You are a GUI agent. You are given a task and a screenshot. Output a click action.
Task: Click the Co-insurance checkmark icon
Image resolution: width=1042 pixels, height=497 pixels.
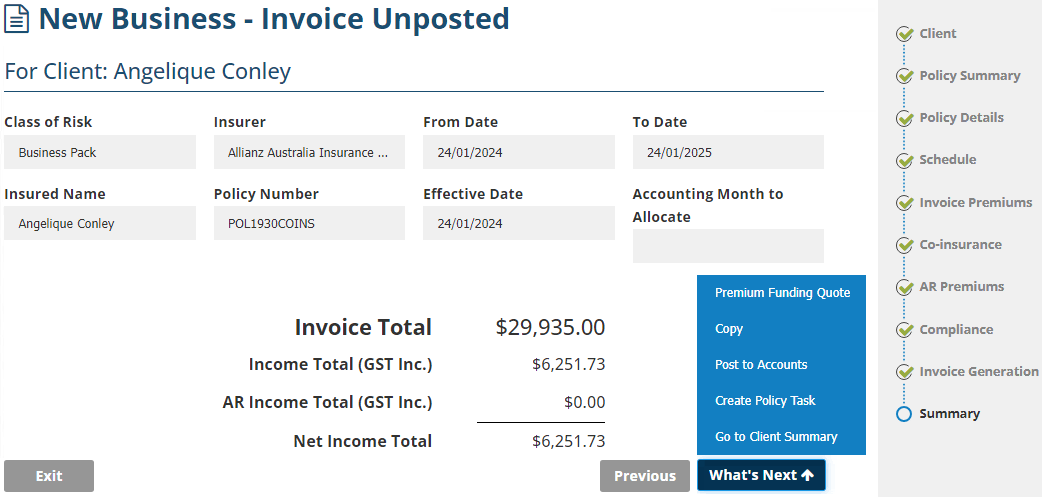[x=905, y=245]
